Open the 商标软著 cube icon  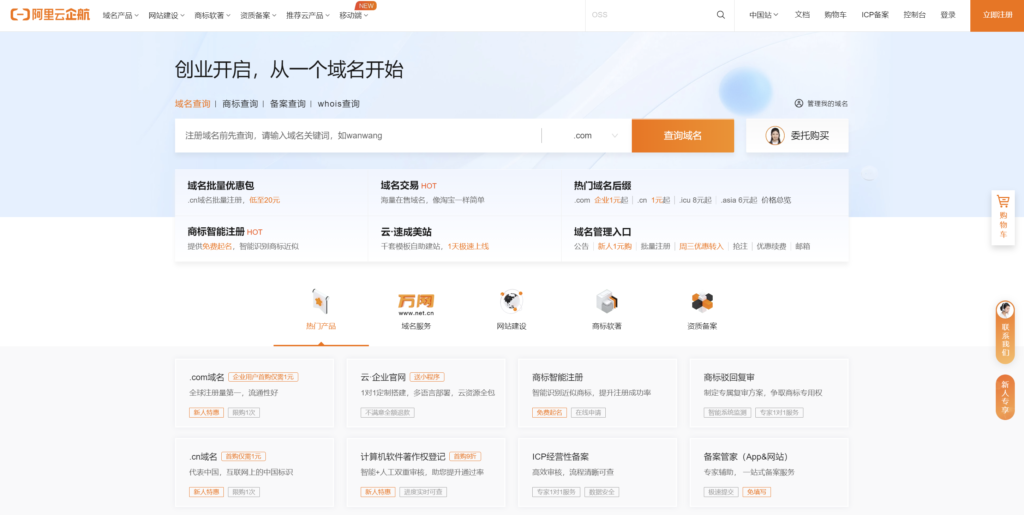[x=607, y=302]
